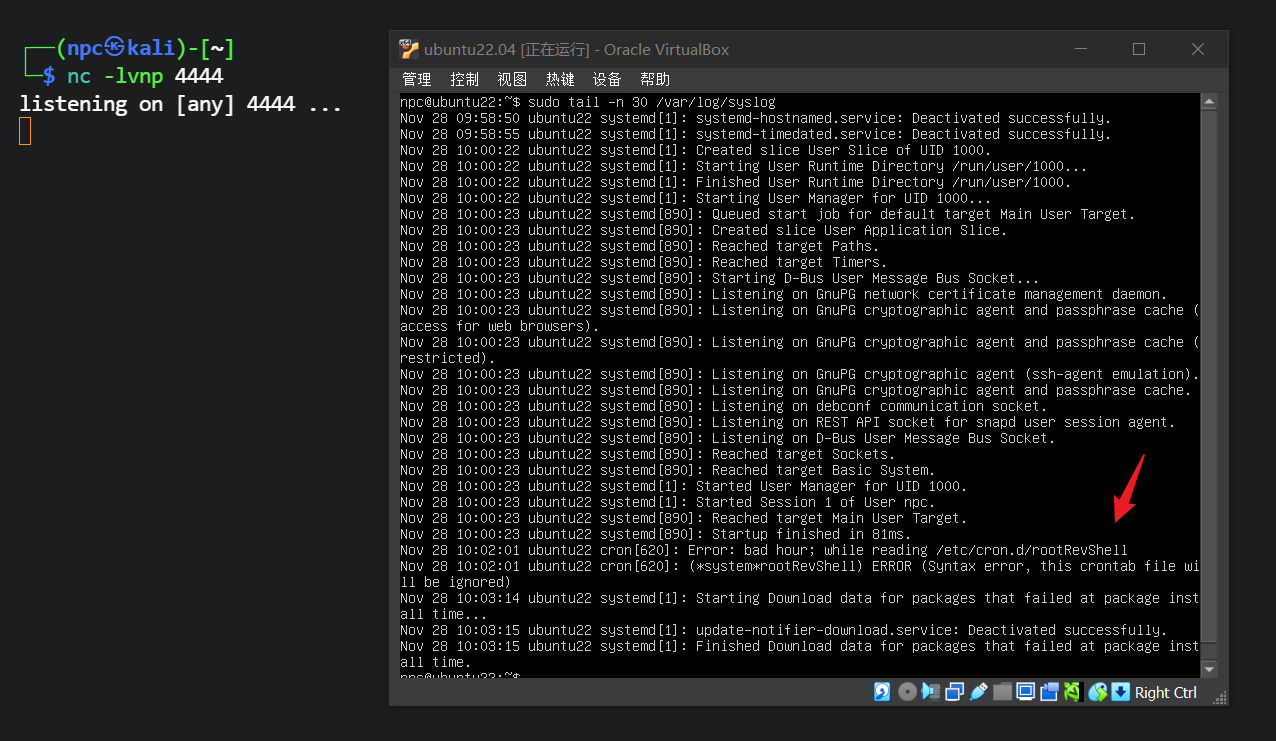The image size is (1276, 741).
Task: Click the Right Ctrl host key label
Action: click(x=1166, y=692)
